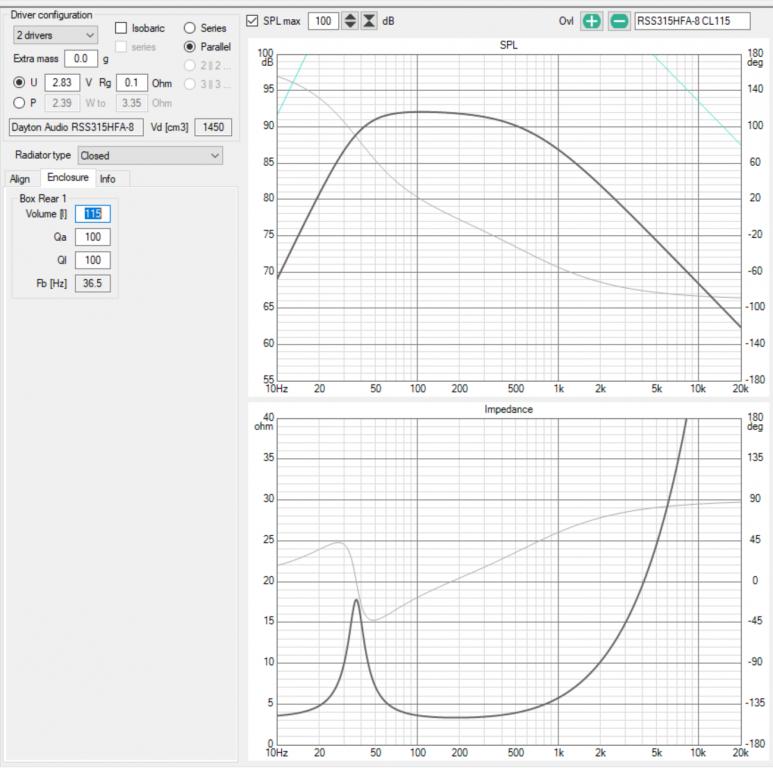The width and height of the screenshot is (773, 768).
Task: Click the Ovl label
Action: 565,21
